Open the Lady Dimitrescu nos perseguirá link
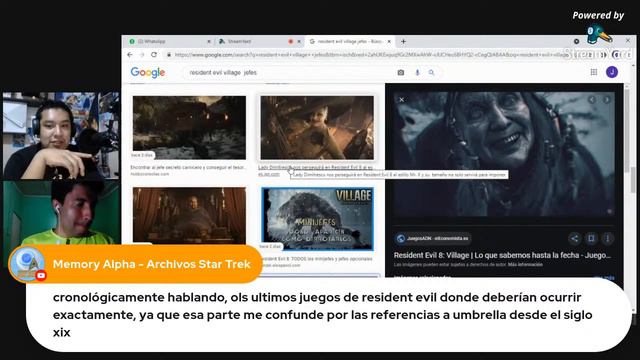Viewport: 640px width, 360px height. [315, 167]
